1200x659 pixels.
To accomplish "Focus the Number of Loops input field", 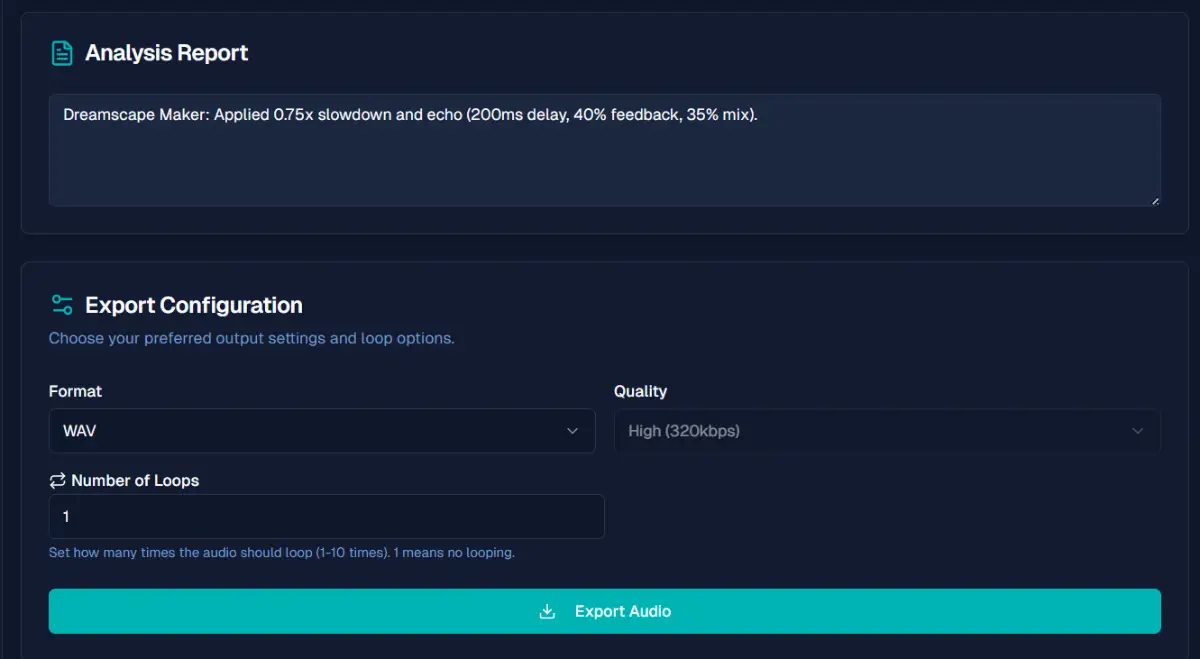I will click(326, 517).
